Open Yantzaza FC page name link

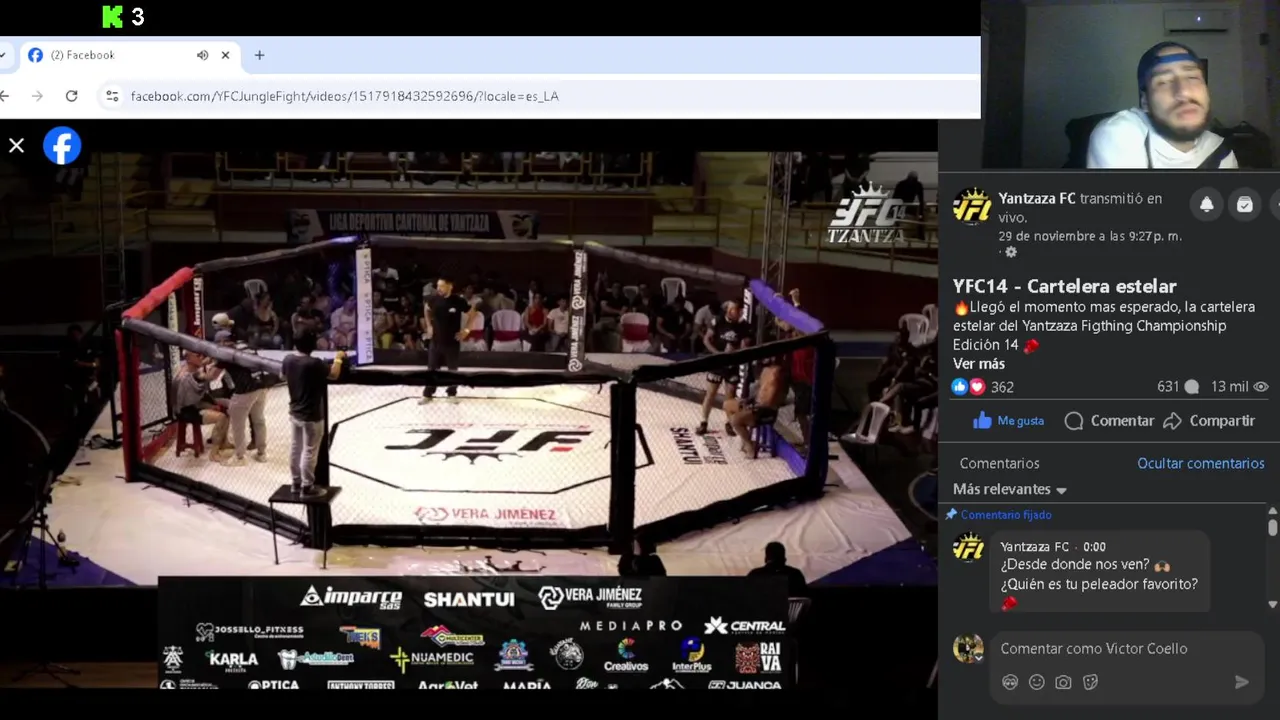coord(1037,198)
